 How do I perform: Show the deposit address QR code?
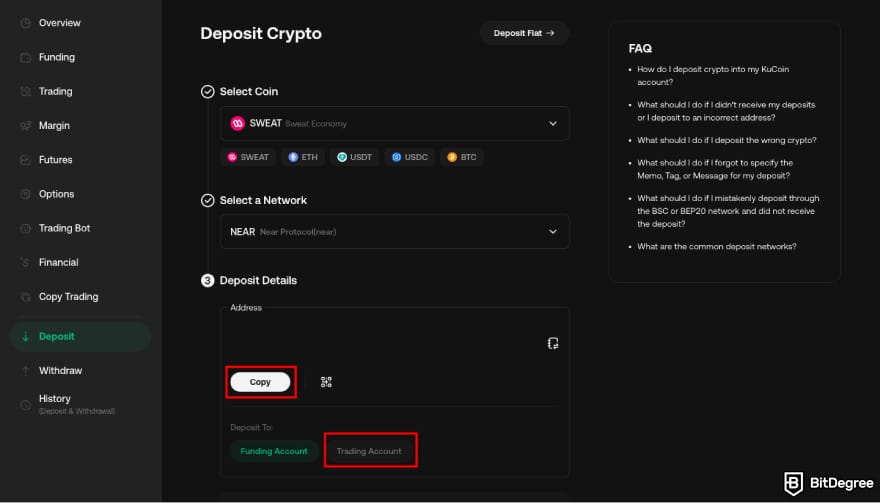[326, 382]
